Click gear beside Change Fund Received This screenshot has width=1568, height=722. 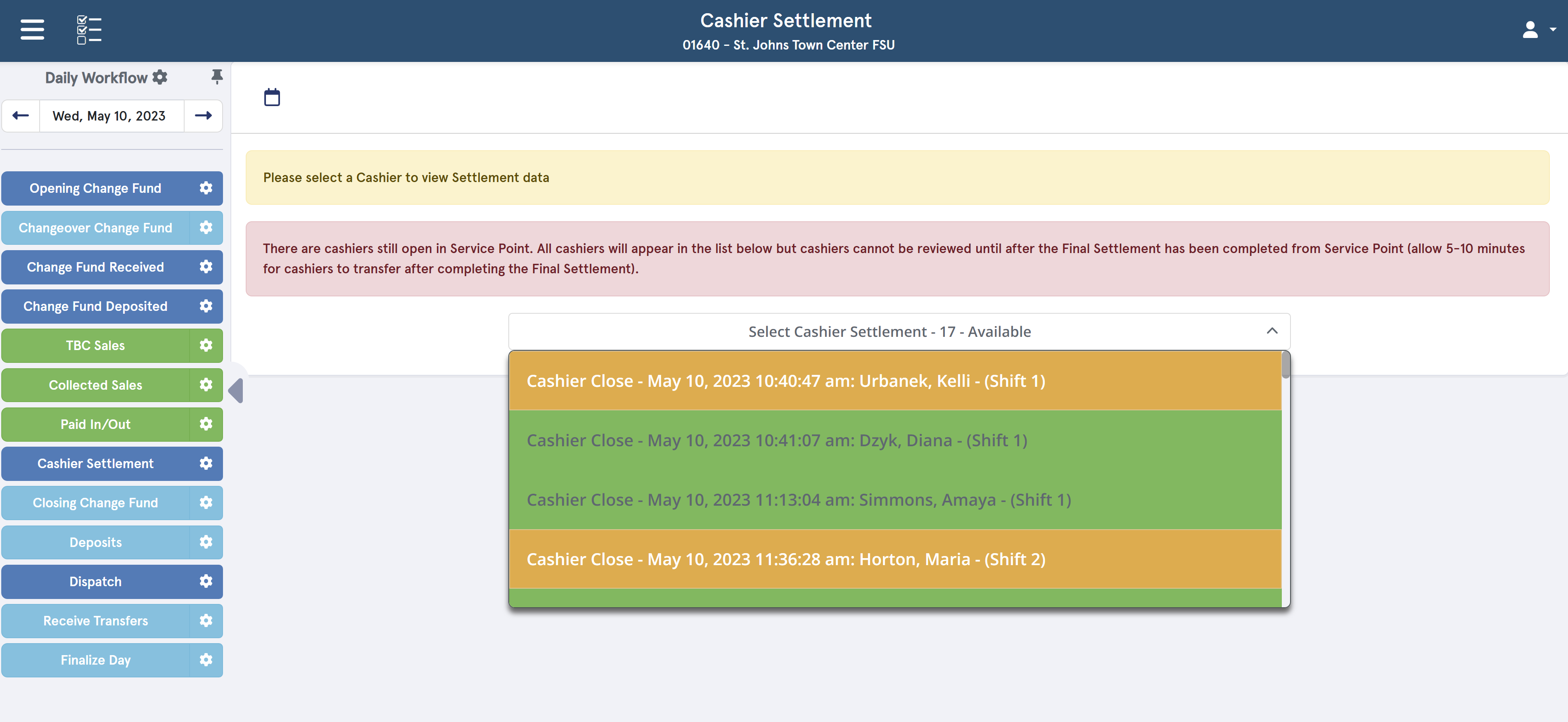(206, 267)
